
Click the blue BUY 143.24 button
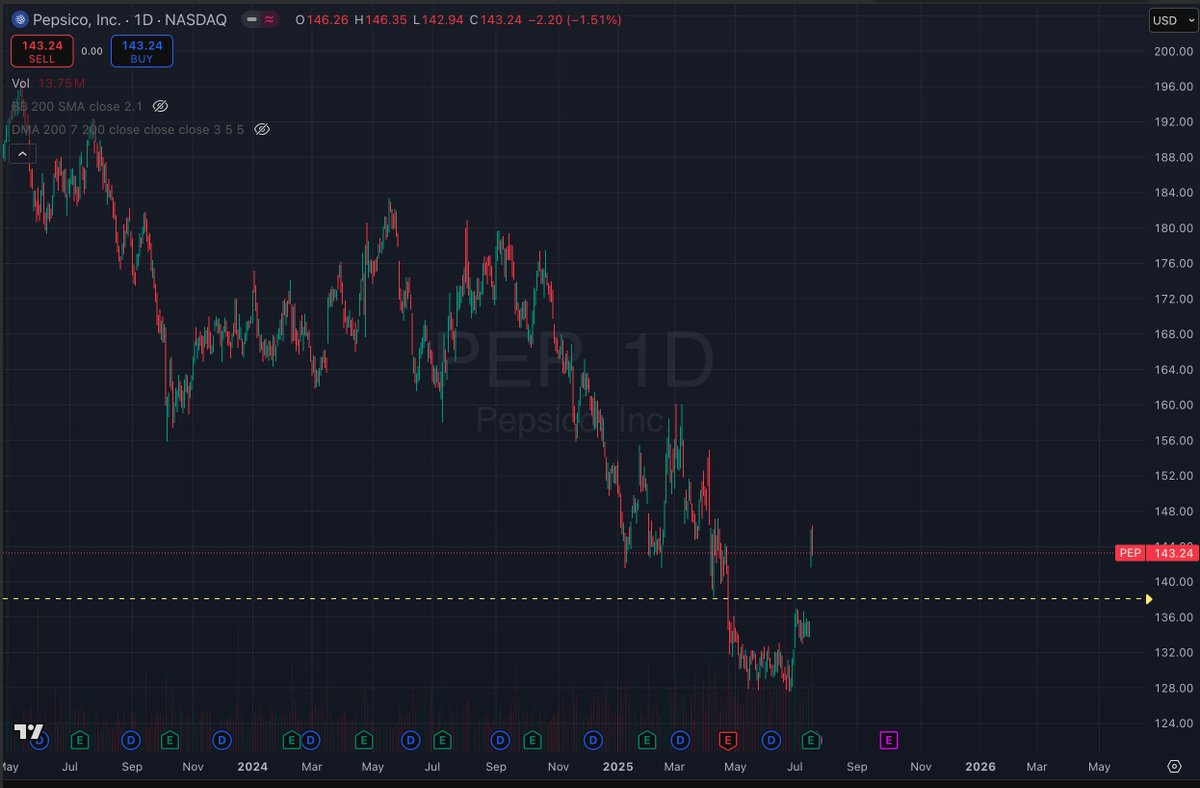pos(142,51)
